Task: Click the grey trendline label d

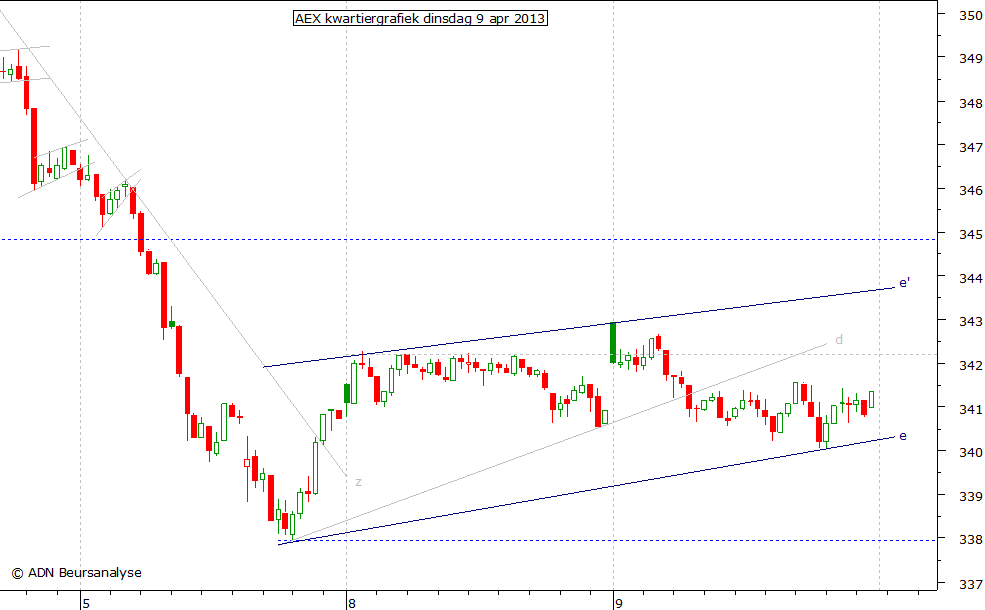Action: [839, 340]
